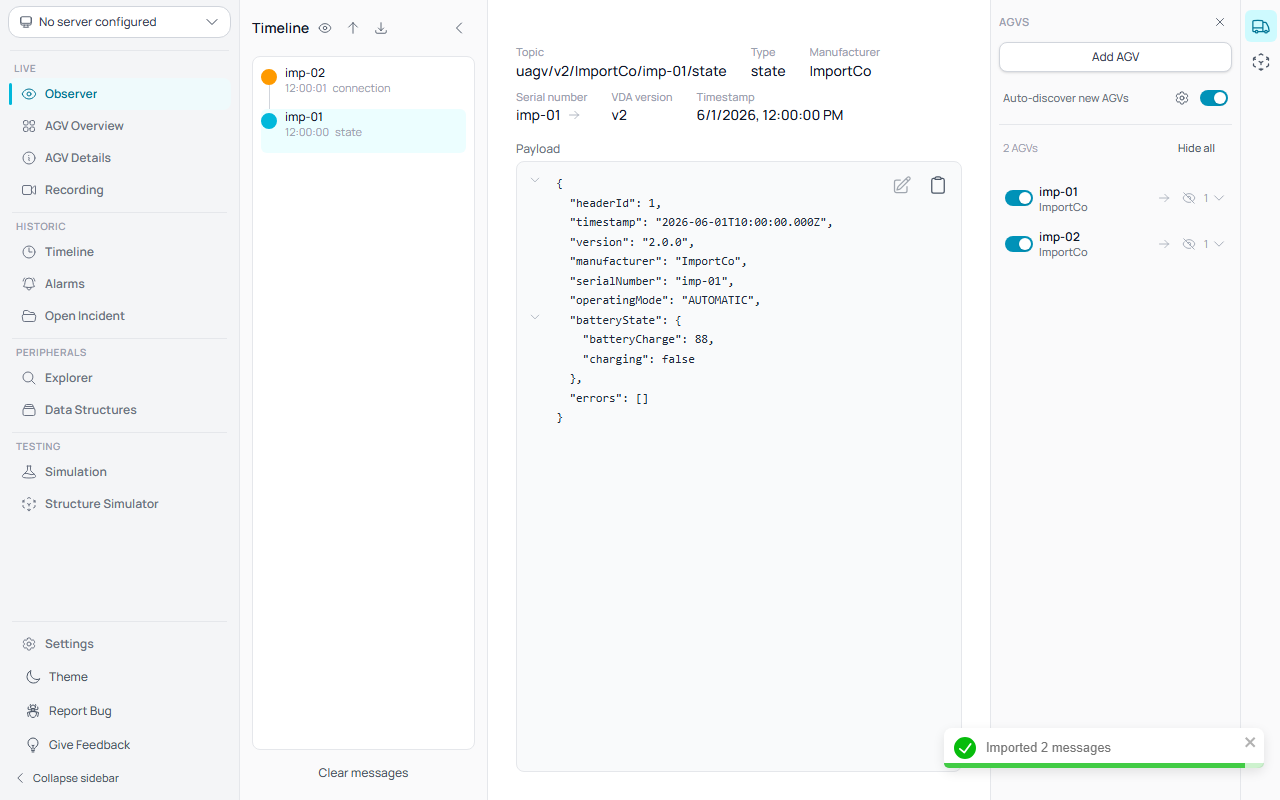The image size is (1280, 800).
Task: Click the timeline download icon
Action: [381, 28]
